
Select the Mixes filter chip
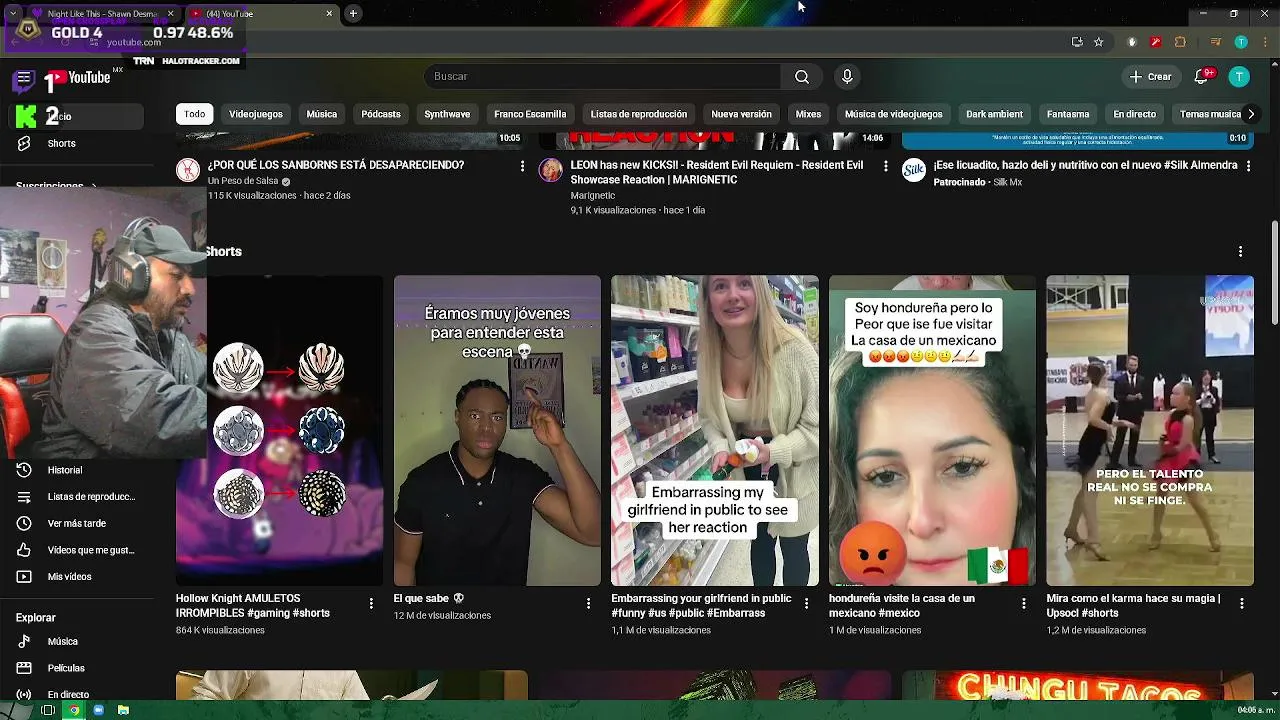coord(808,114)
